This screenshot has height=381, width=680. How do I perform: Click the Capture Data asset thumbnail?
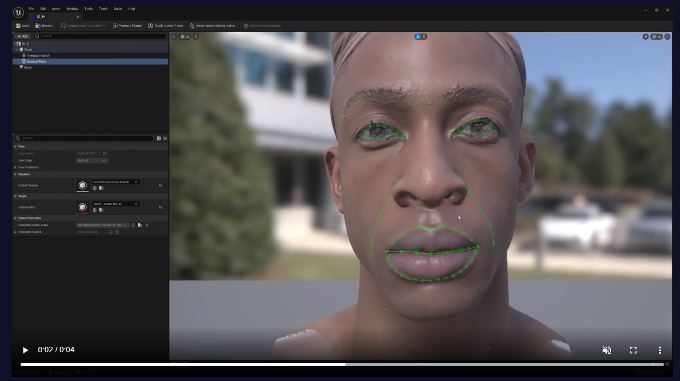82,208
